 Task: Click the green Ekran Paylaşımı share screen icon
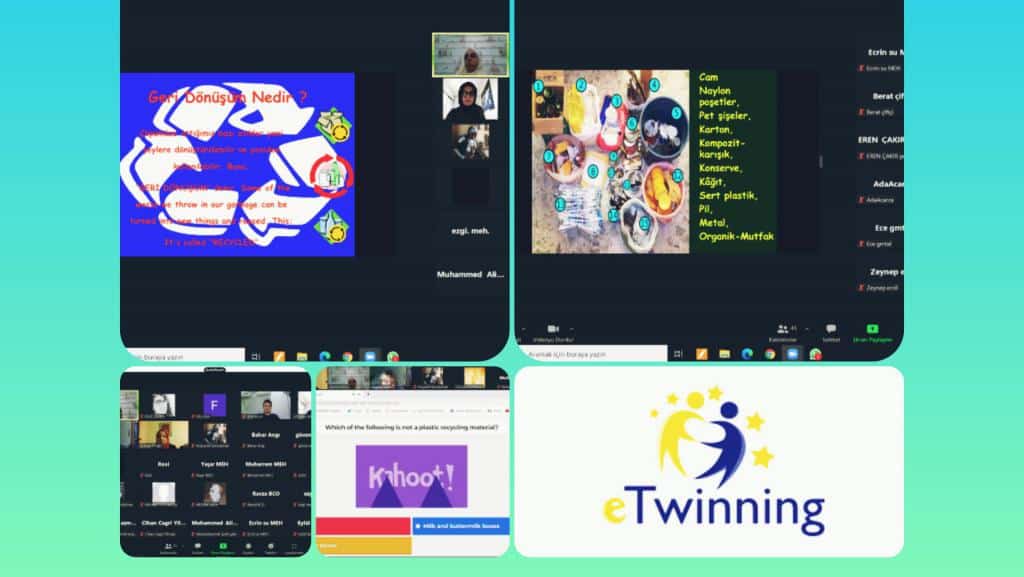872,329
